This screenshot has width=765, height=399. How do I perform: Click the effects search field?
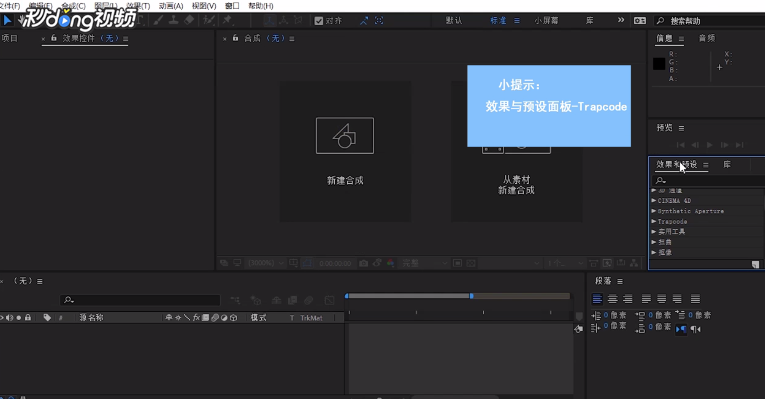click(x=710, y=180)
